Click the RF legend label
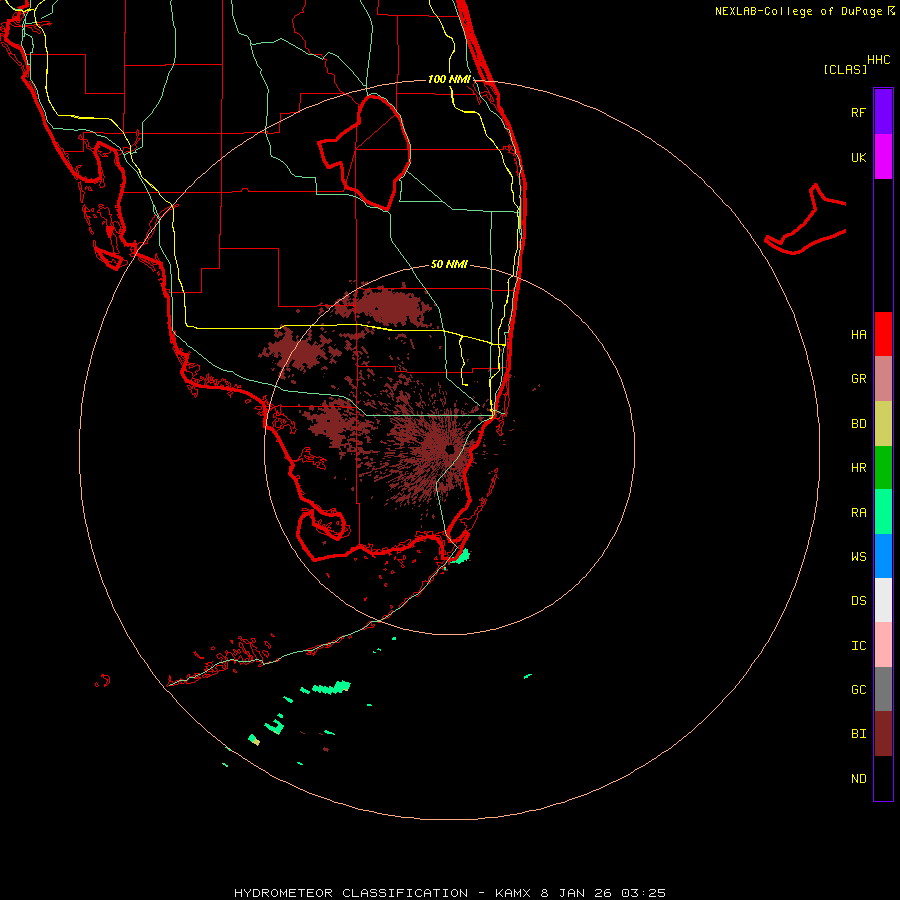This screenshot has height=900, width=900. pos(858,112)
